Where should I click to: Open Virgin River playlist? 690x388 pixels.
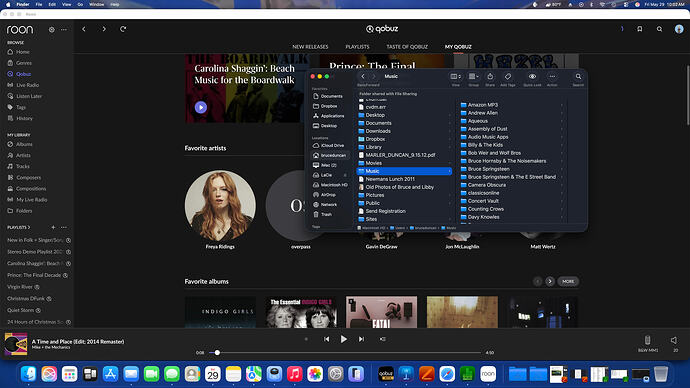click(x=20, y=287)
